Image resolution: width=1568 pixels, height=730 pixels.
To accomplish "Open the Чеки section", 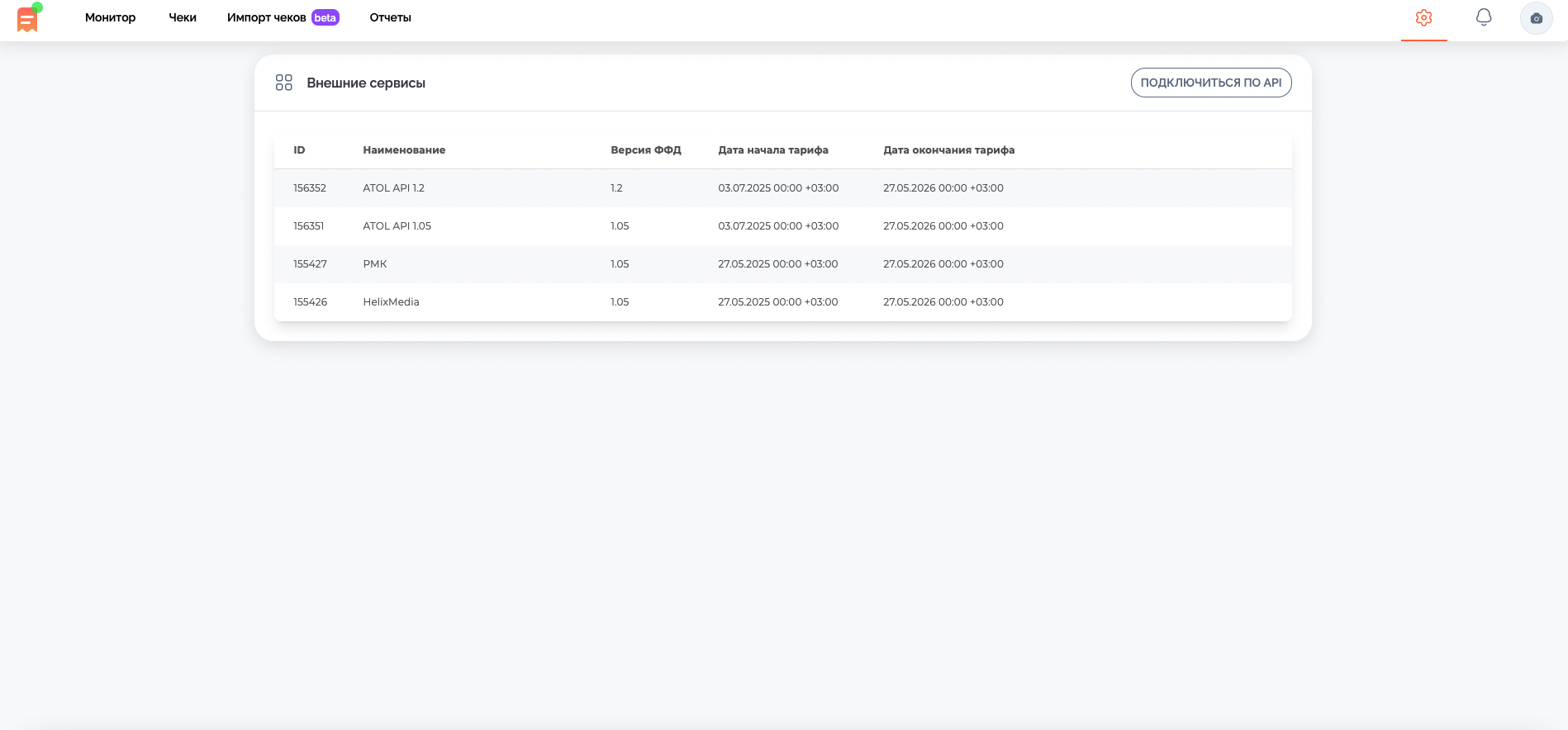I will [183, 18].
